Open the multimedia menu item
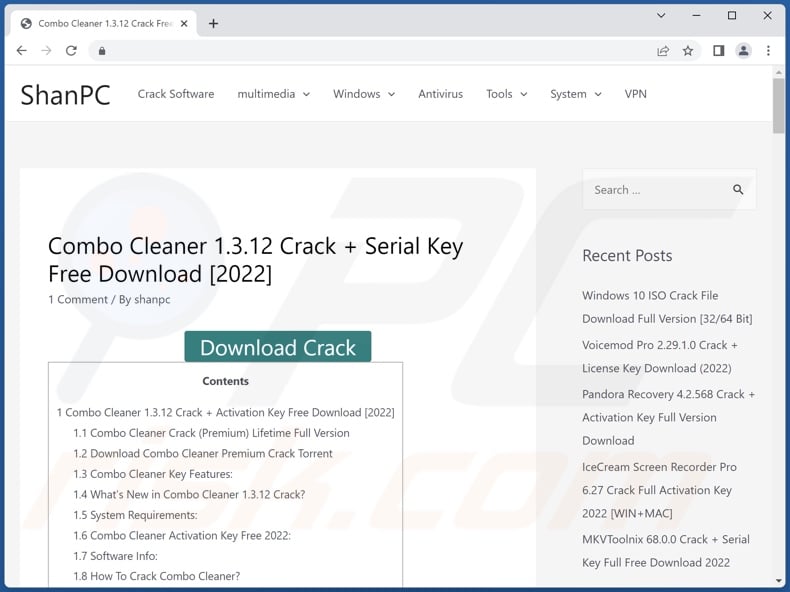Screen dimensions: 790x592 pyautogui.click(x=266, y=94)
